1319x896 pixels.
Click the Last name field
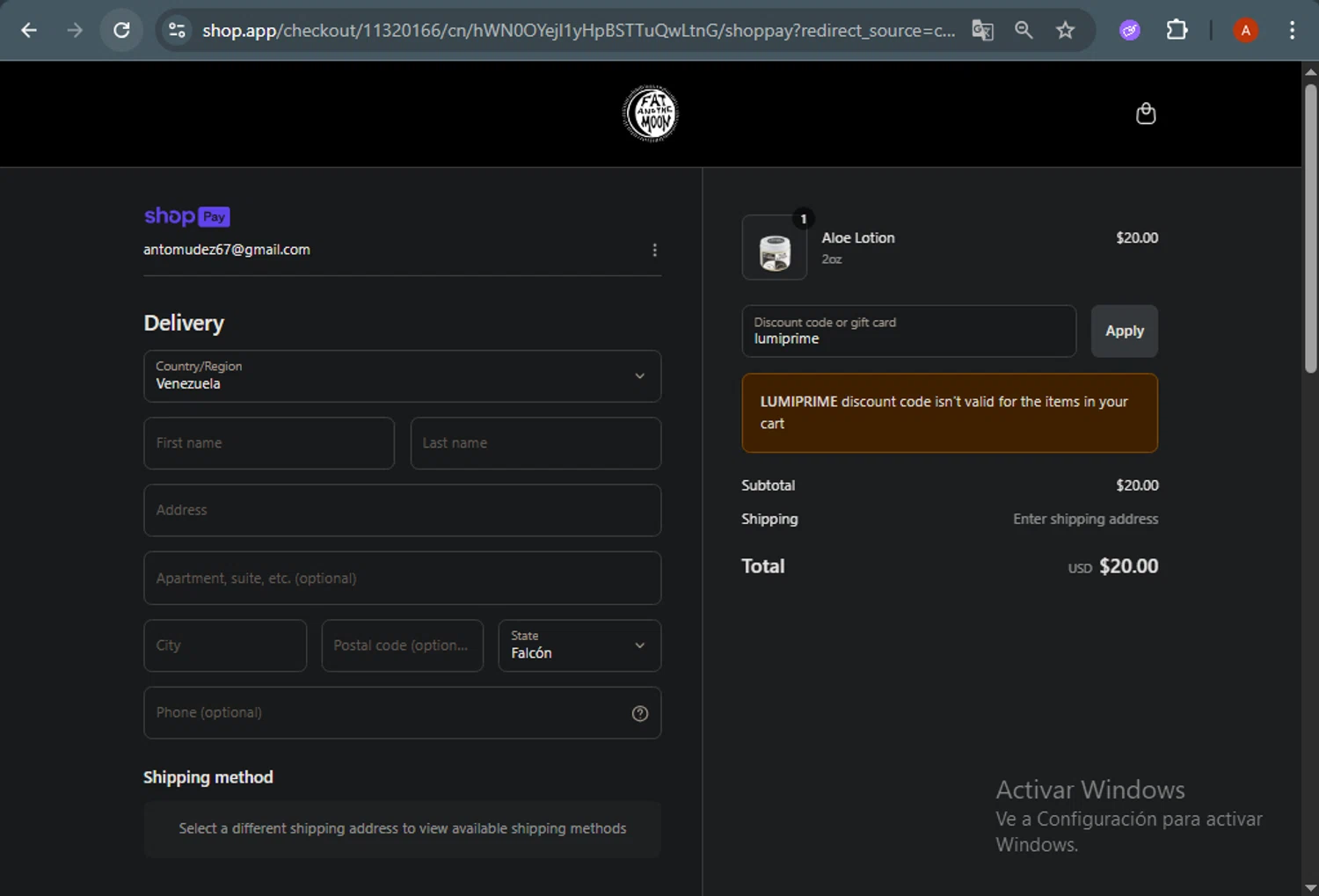pyautogui.click(x=536, y=443)
